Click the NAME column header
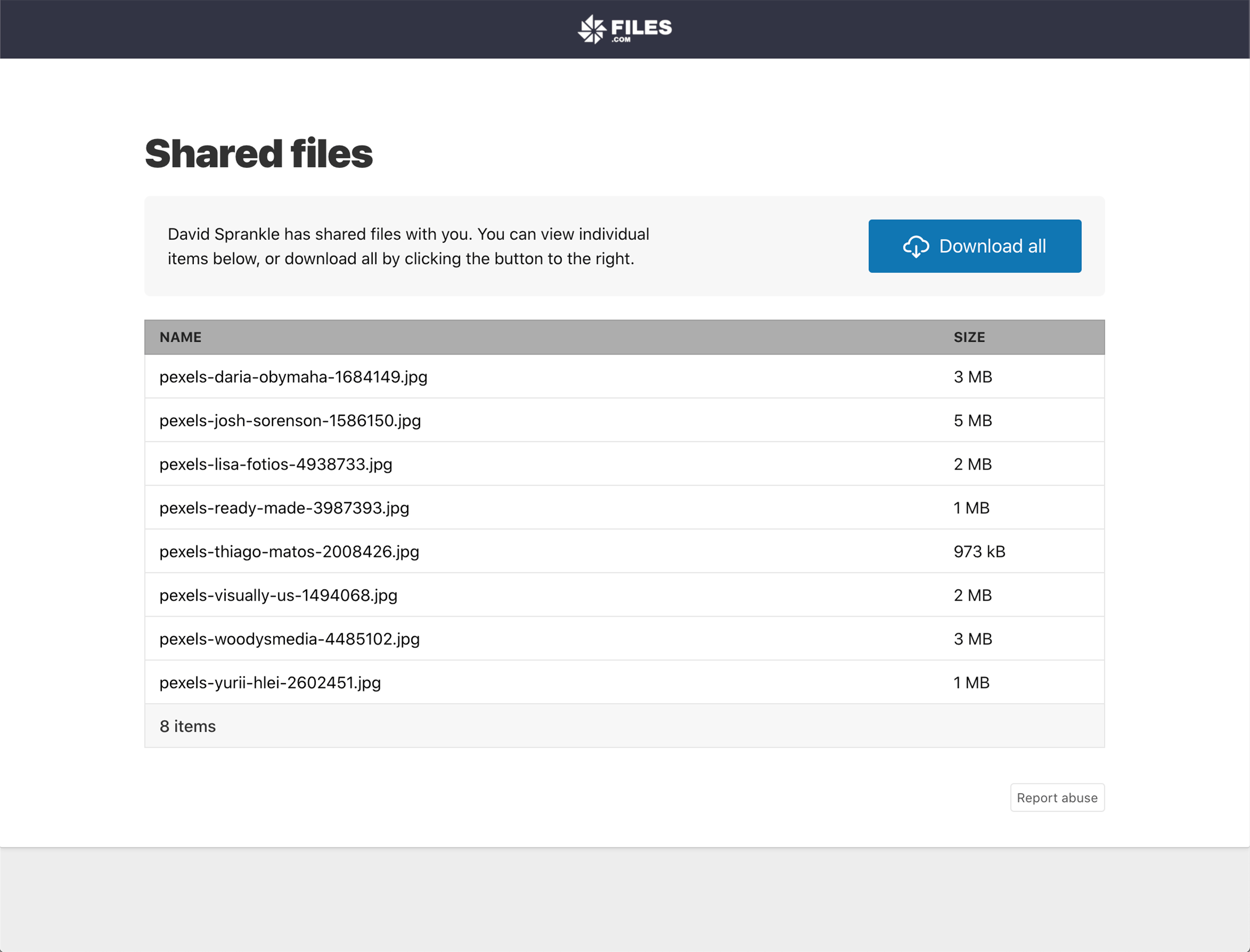 (x=180, y=337)
